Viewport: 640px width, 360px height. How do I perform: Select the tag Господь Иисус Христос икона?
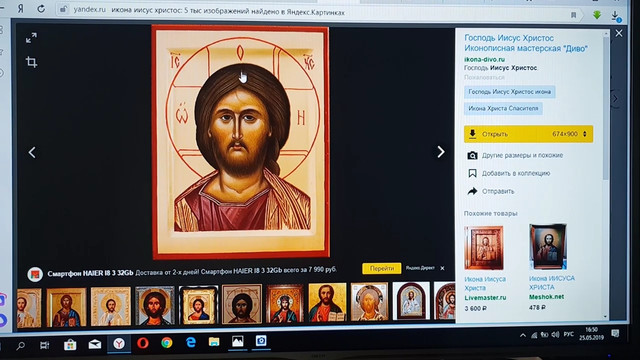pyautogui.click(x=509, y=92)
